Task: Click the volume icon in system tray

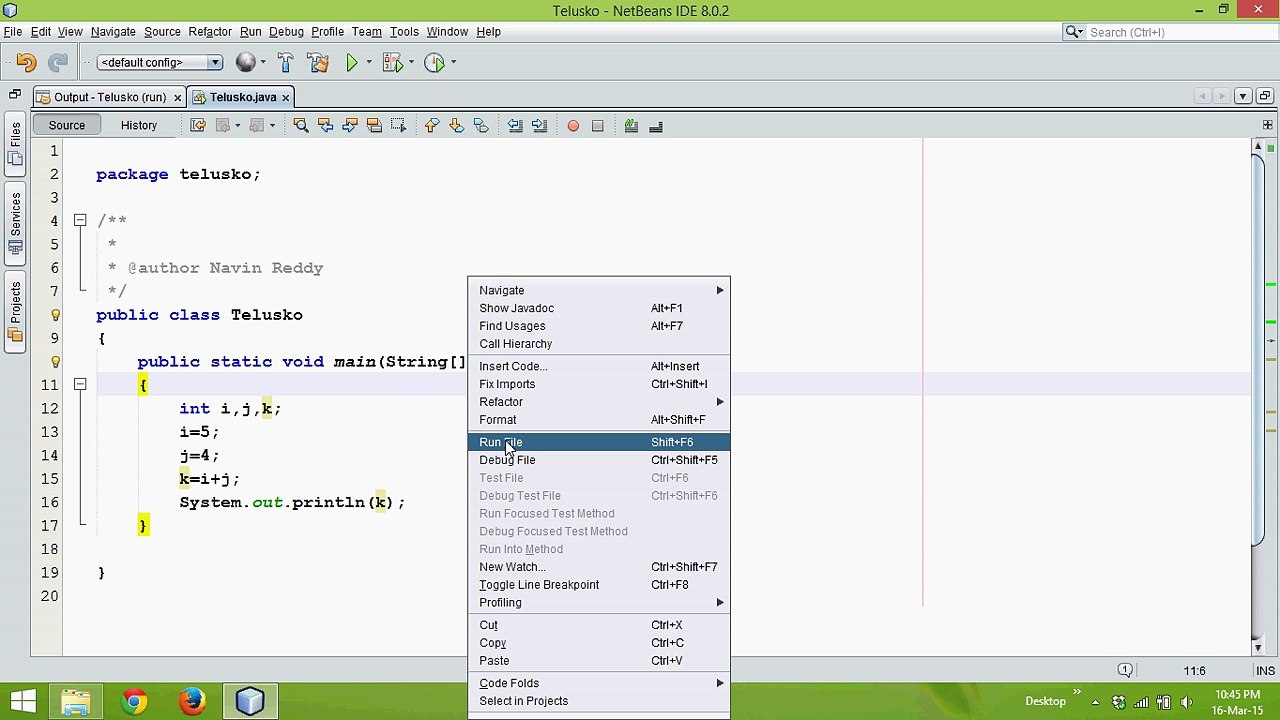Action: tap(1187, 702)
